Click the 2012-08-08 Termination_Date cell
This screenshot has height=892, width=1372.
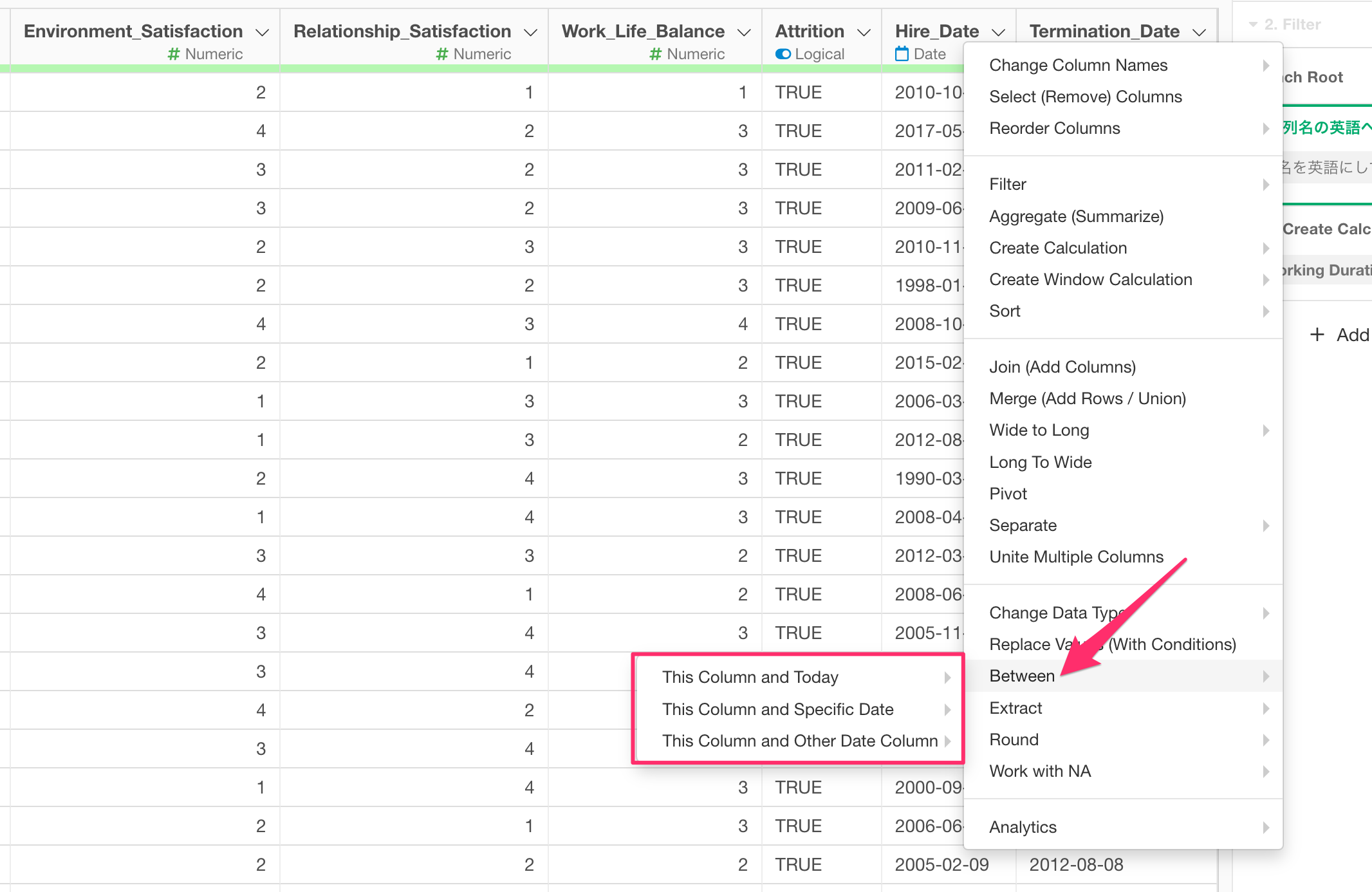tap(1076, 864)
